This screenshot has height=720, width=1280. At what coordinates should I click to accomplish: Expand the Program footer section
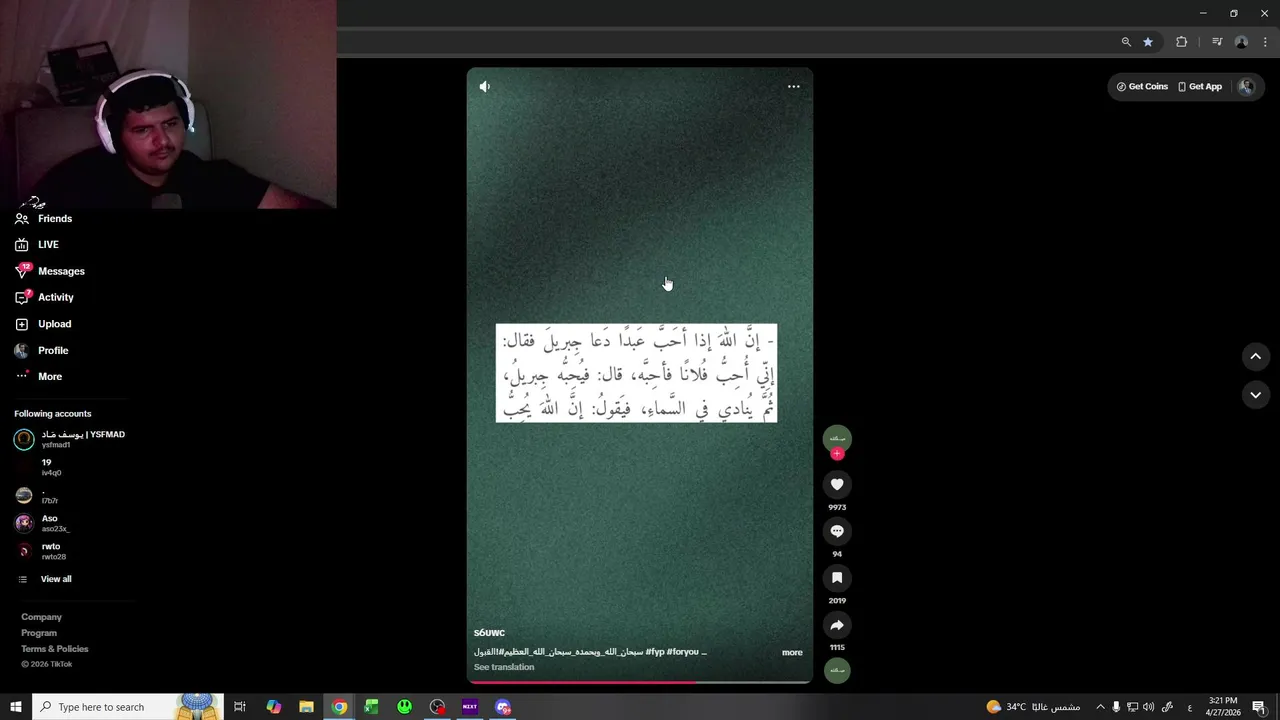tap(39, 633)
